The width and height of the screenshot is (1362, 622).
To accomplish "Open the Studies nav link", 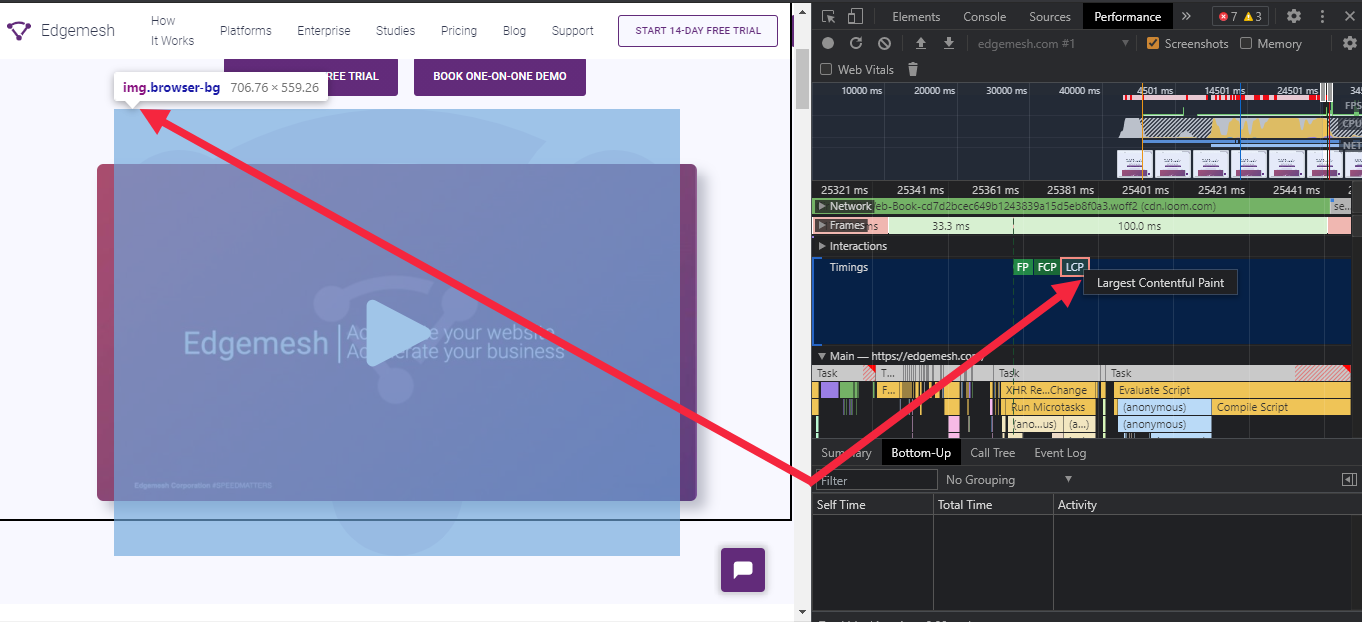I will tap(395, 31).
